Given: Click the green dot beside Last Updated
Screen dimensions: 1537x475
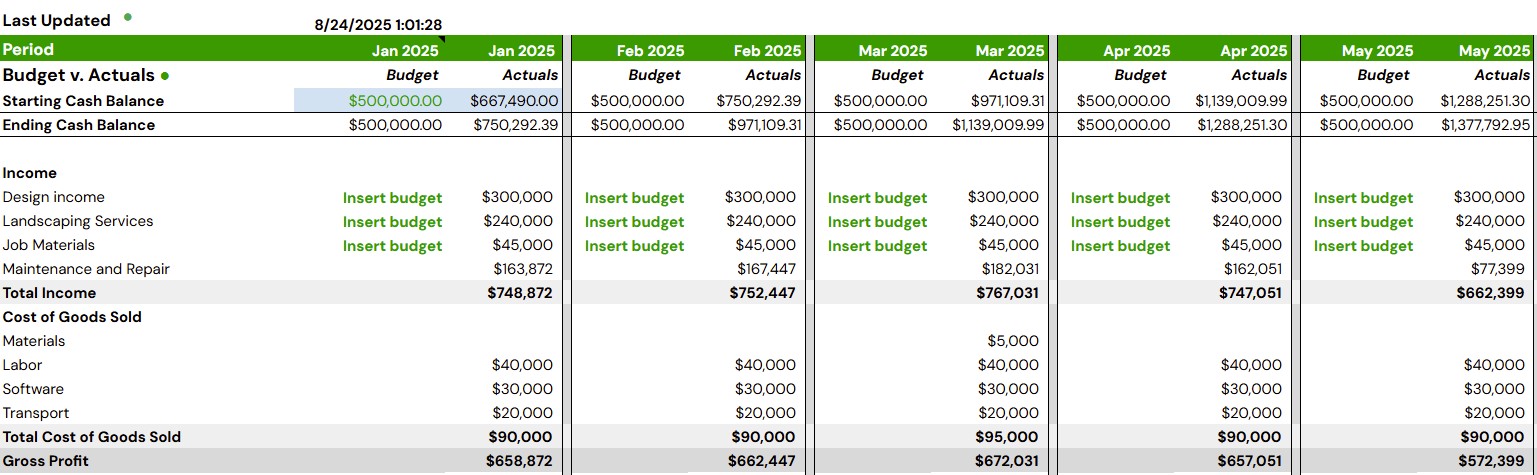Looking at the screenshot, I should click(127, 18).
